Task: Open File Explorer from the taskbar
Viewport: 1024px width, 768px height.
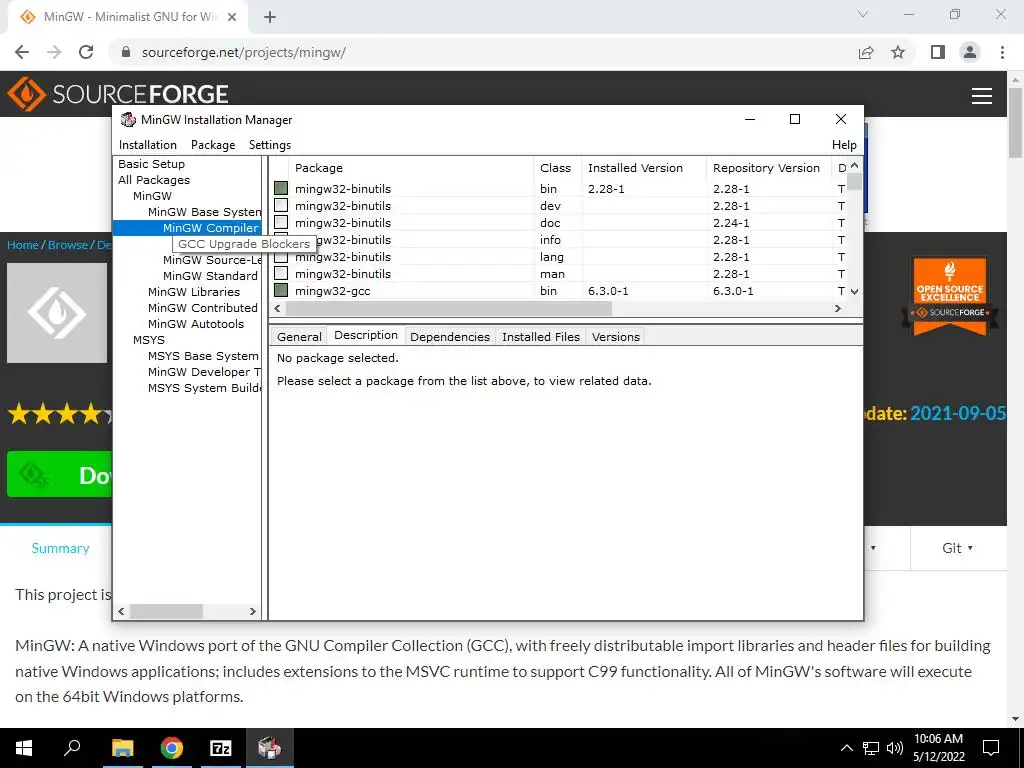Action: [x=122, y=748]
